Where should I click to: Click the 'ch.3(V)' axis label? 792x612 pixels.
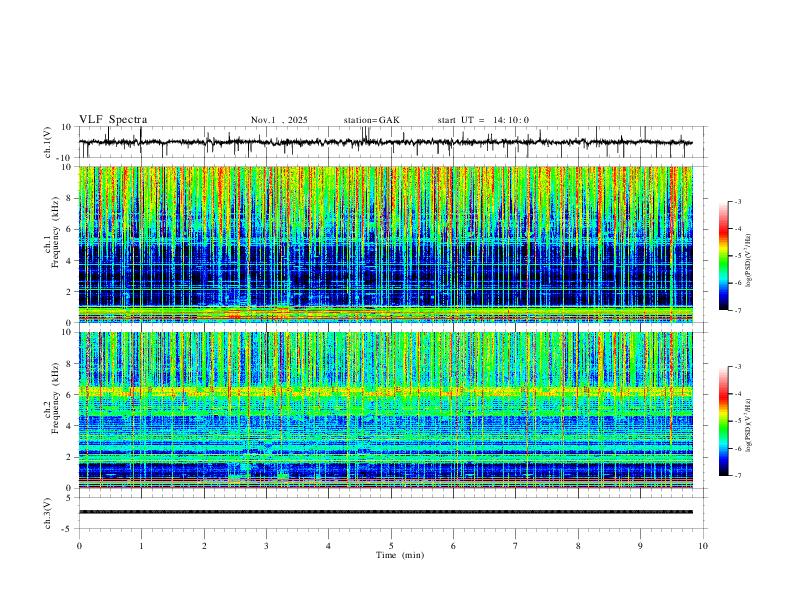tap(48, 513)
